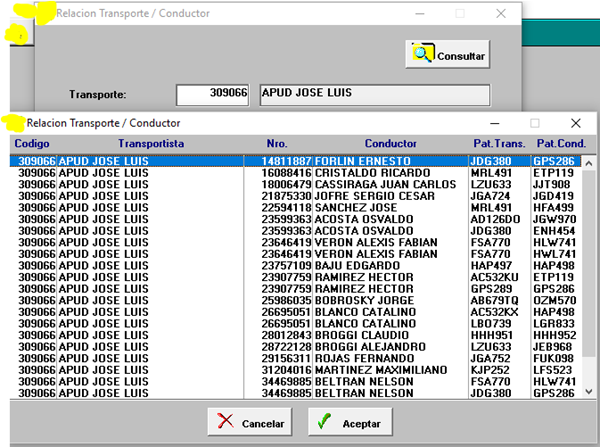Open the front dialog's title bar icon

pos(15,122)
